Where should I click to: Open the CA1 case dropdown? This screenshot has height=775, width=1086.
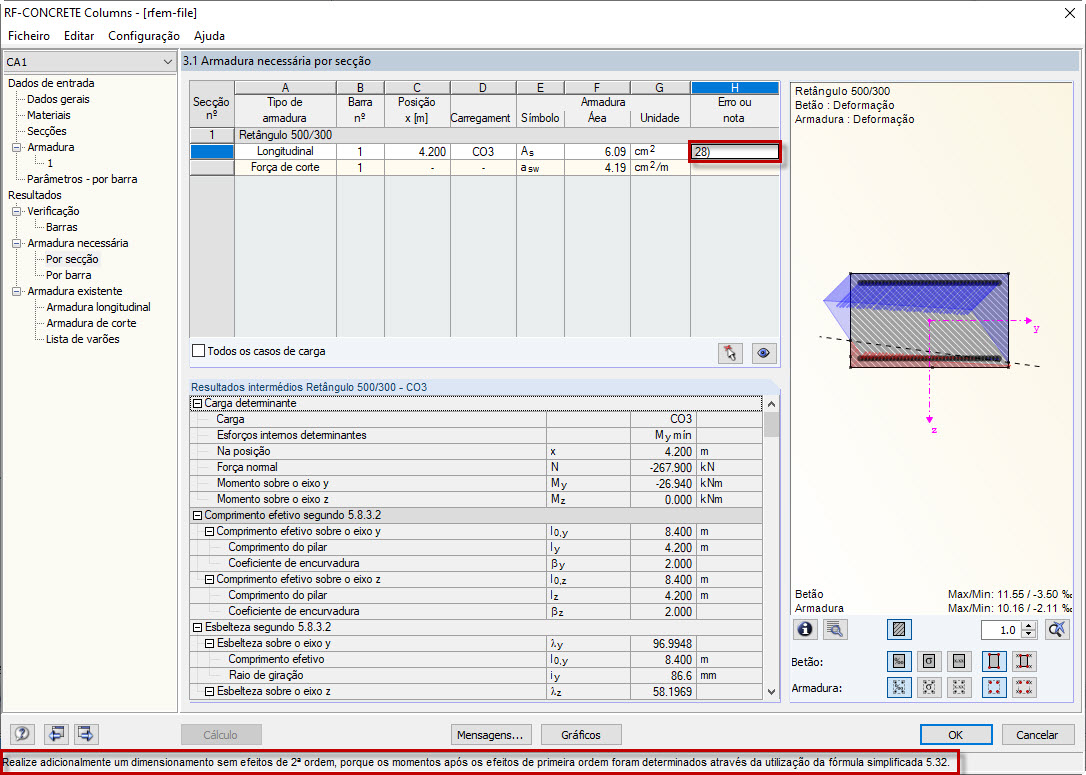click(89, 62)
